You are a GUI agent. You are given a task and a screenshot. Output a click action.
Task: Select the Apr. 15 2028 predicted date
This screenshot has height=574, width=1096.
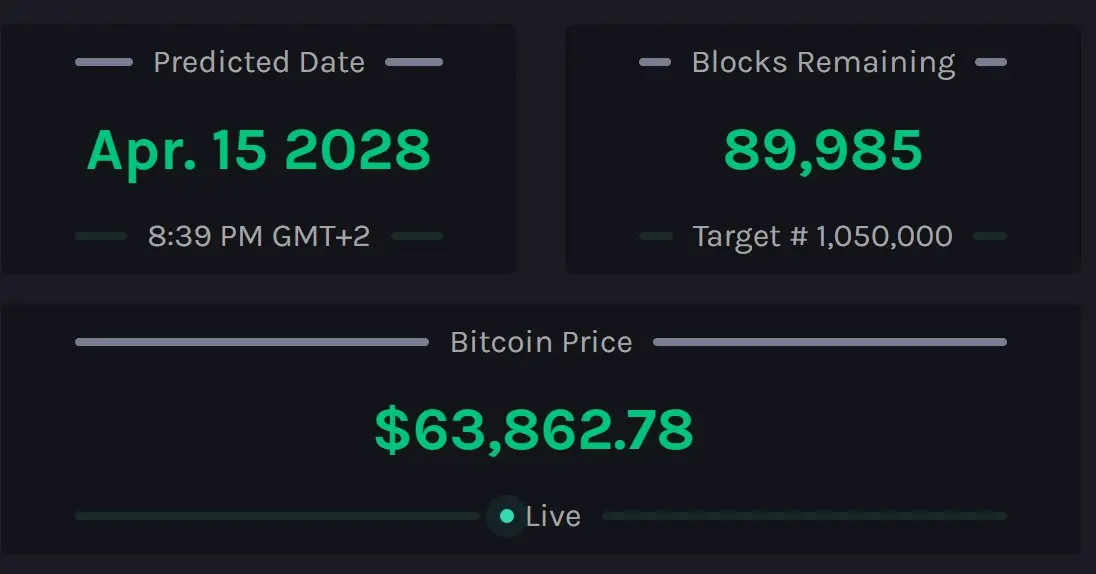[x=259, y=150]
